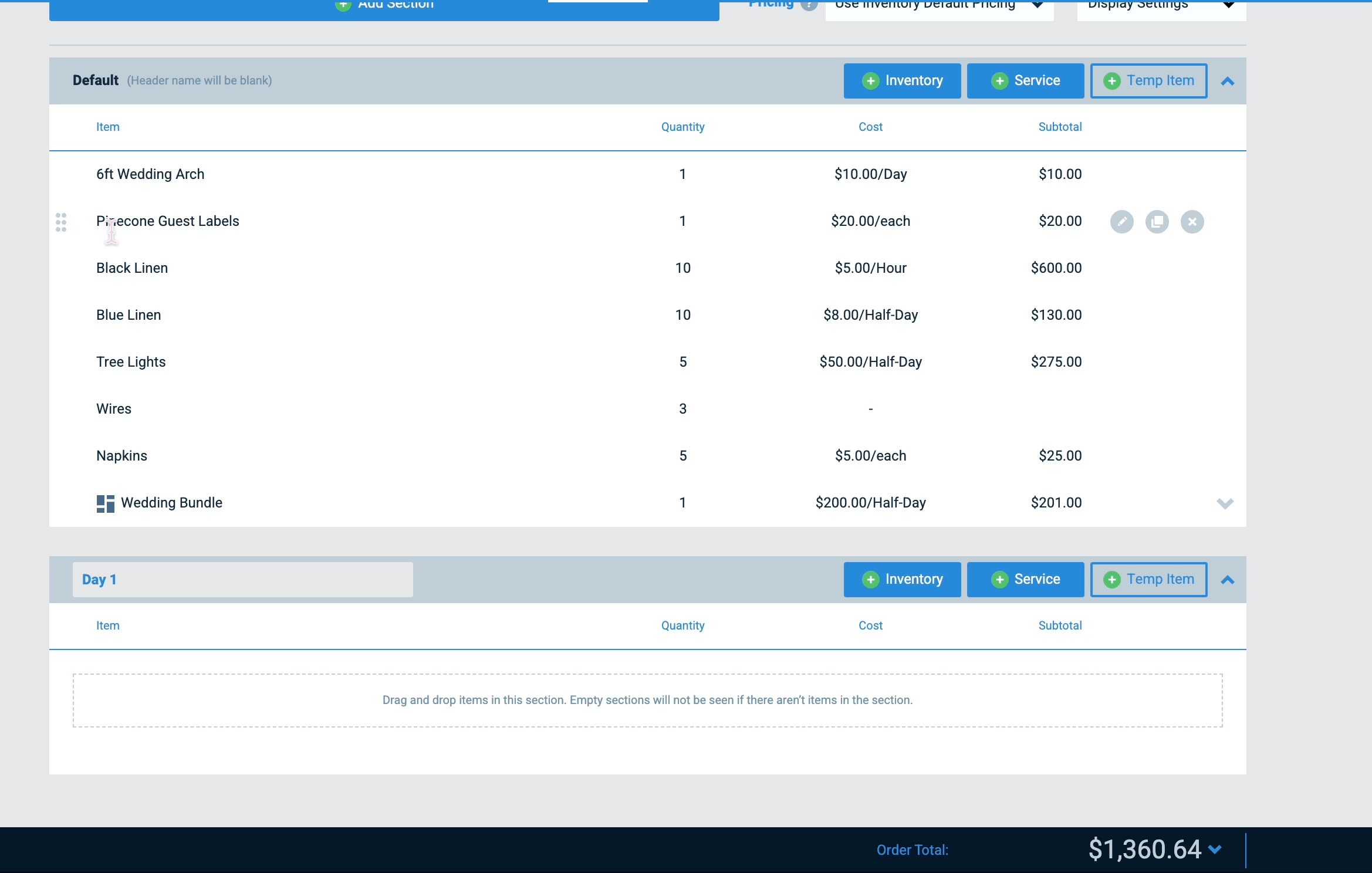Select the Napkins item
Screen dimensions: 1372x873
tap(121, 456)
